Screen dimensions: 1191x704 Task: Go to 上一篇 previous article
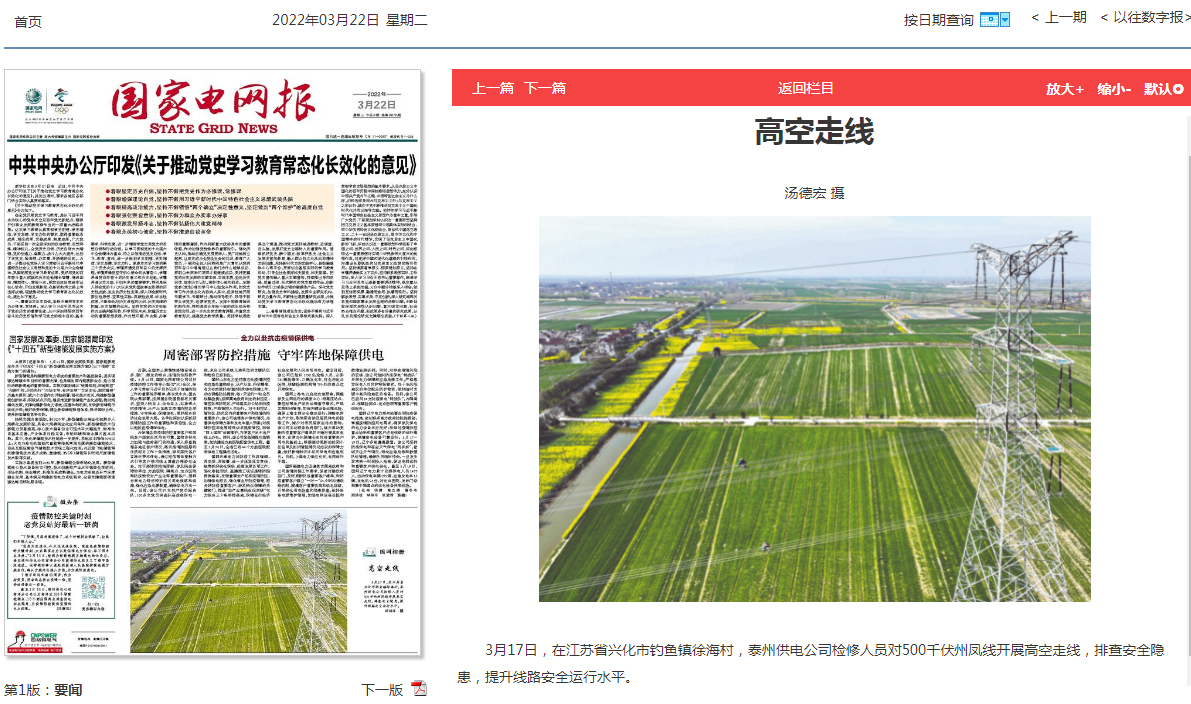pyautogui.click(x=493, y=88)
